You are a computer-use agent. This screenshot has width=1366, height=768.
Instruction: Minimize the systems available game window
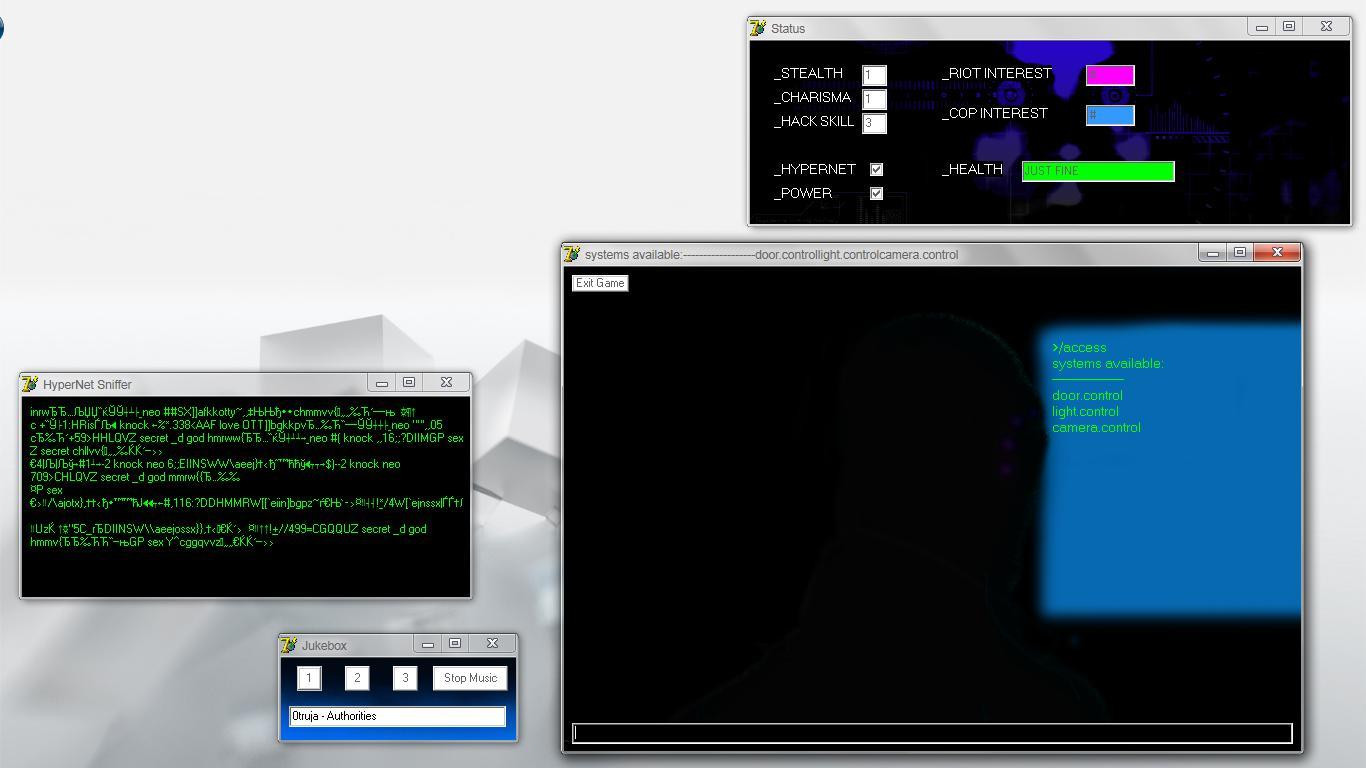pos(1213,253)
